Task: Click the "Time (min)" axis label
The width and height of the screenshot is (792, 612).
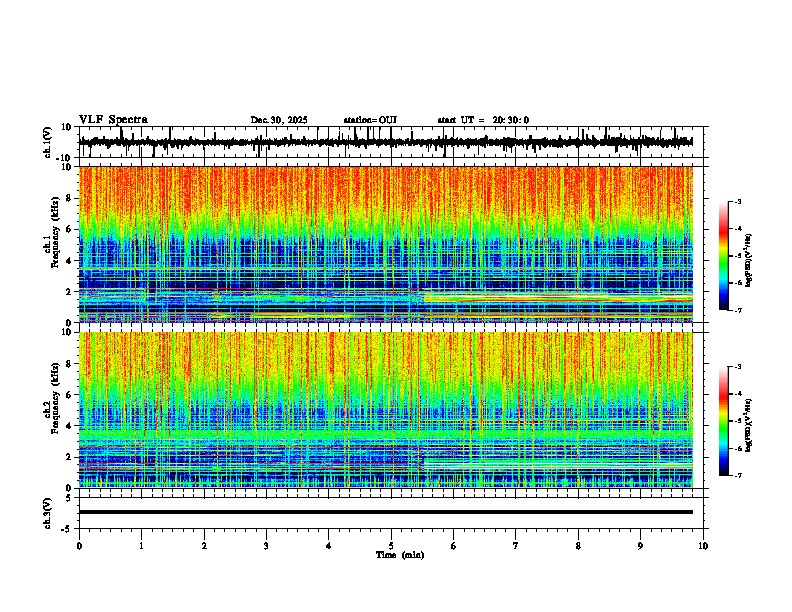Action: [x=400, y=555]
